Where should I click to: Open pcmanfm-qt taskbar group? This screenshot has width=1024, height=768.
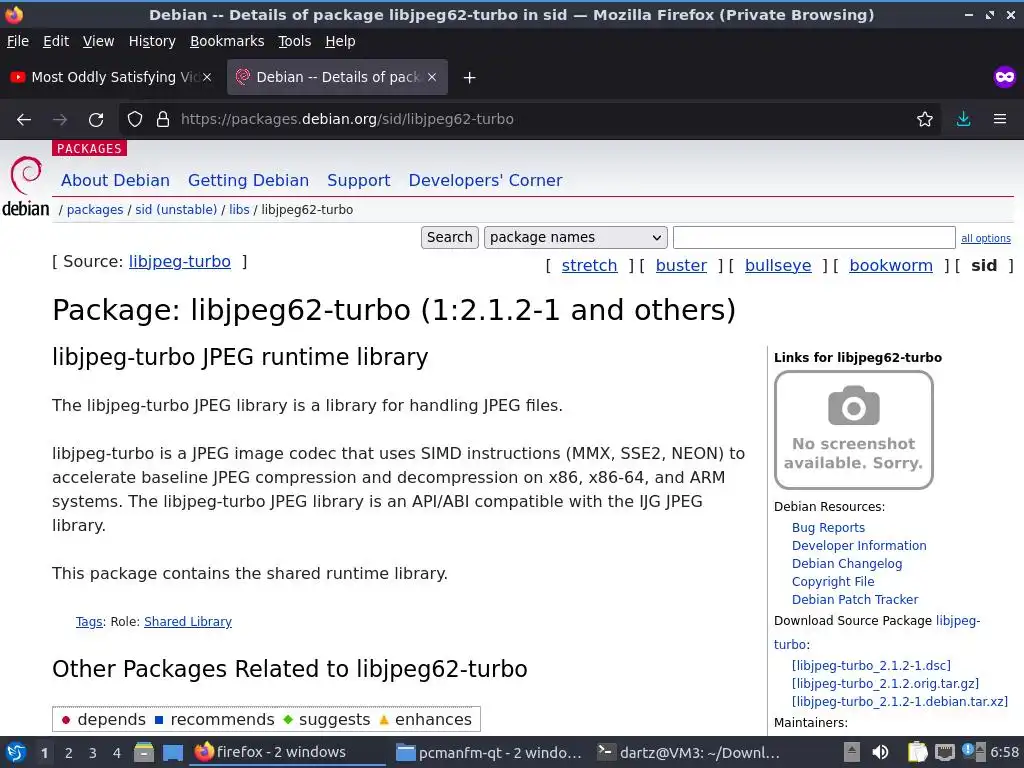(x=488, y=752)
